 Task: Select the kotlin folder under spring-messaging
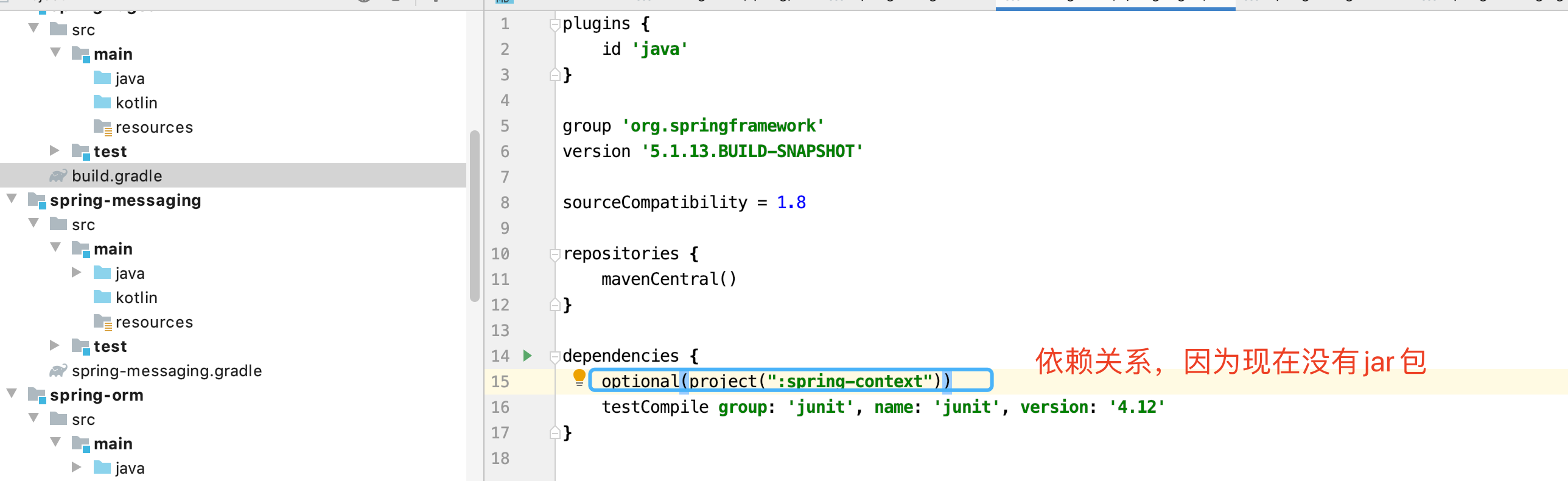[x=233, y=298]
